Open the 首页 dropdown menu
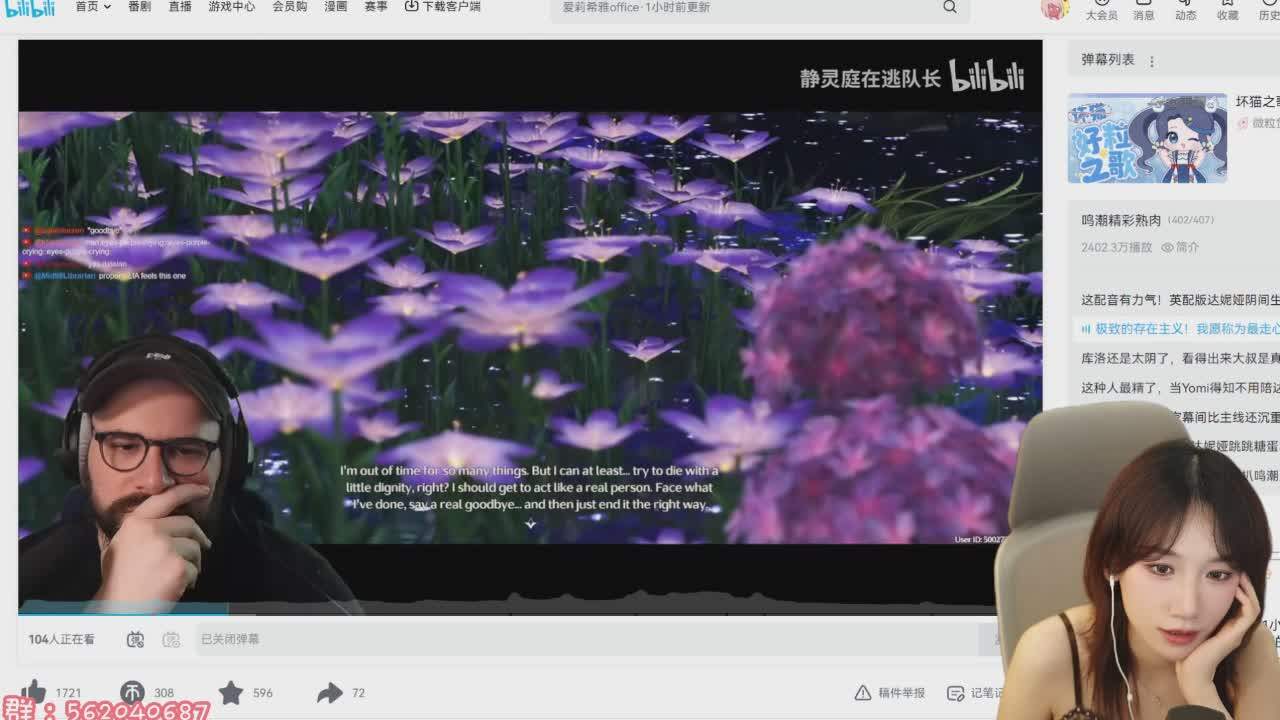1280x720 pixels. coord(93,6)
